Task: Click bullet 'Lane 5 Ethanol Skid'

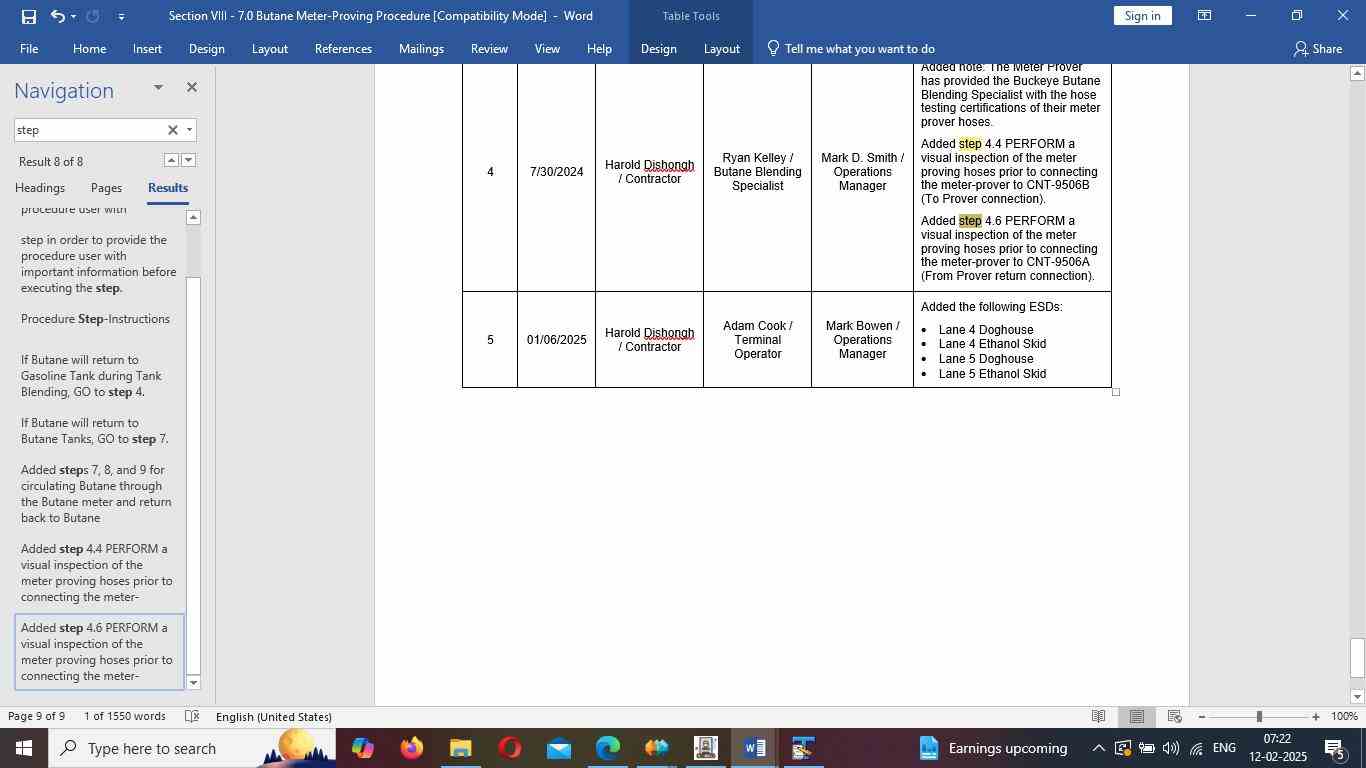Action: pos(992,374)
